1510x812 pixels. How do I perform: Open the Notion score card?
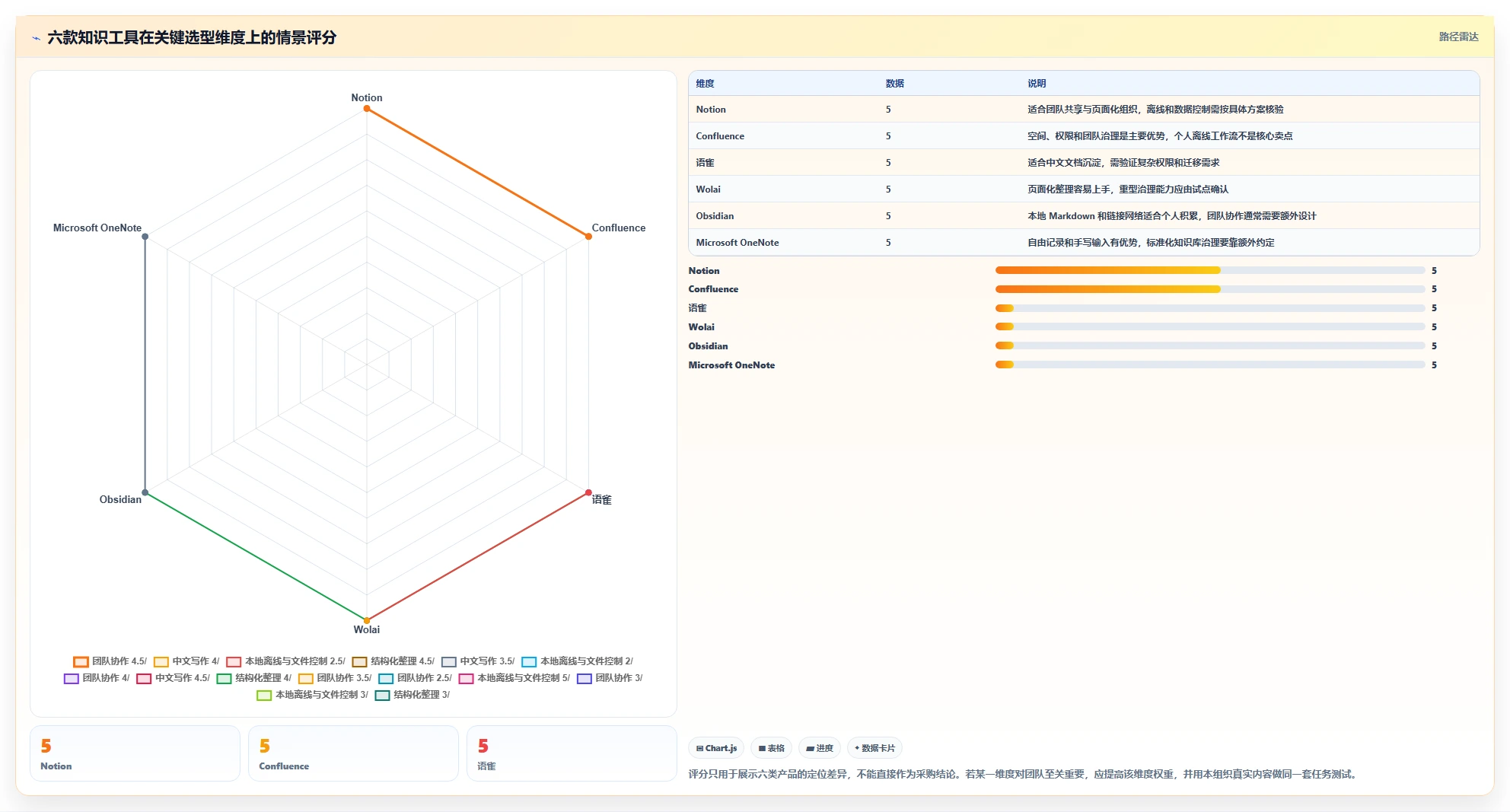(x=135, y=753)
